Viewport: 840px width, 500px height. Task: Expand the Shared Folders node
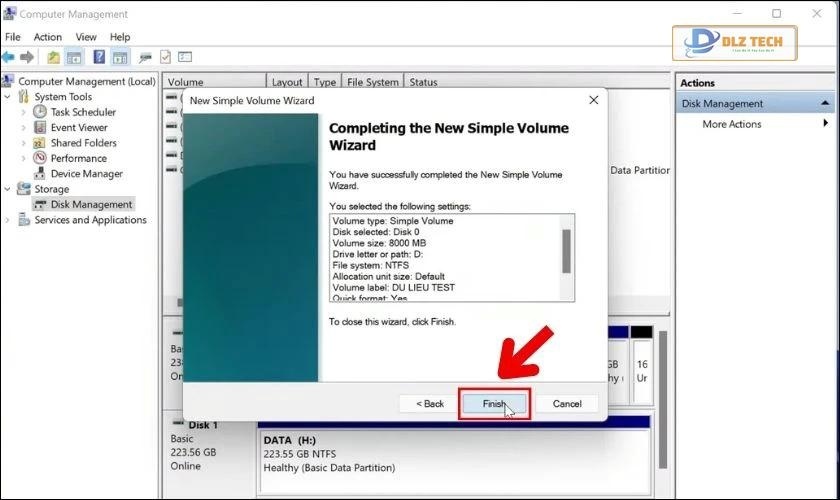(x=24, y=143)
